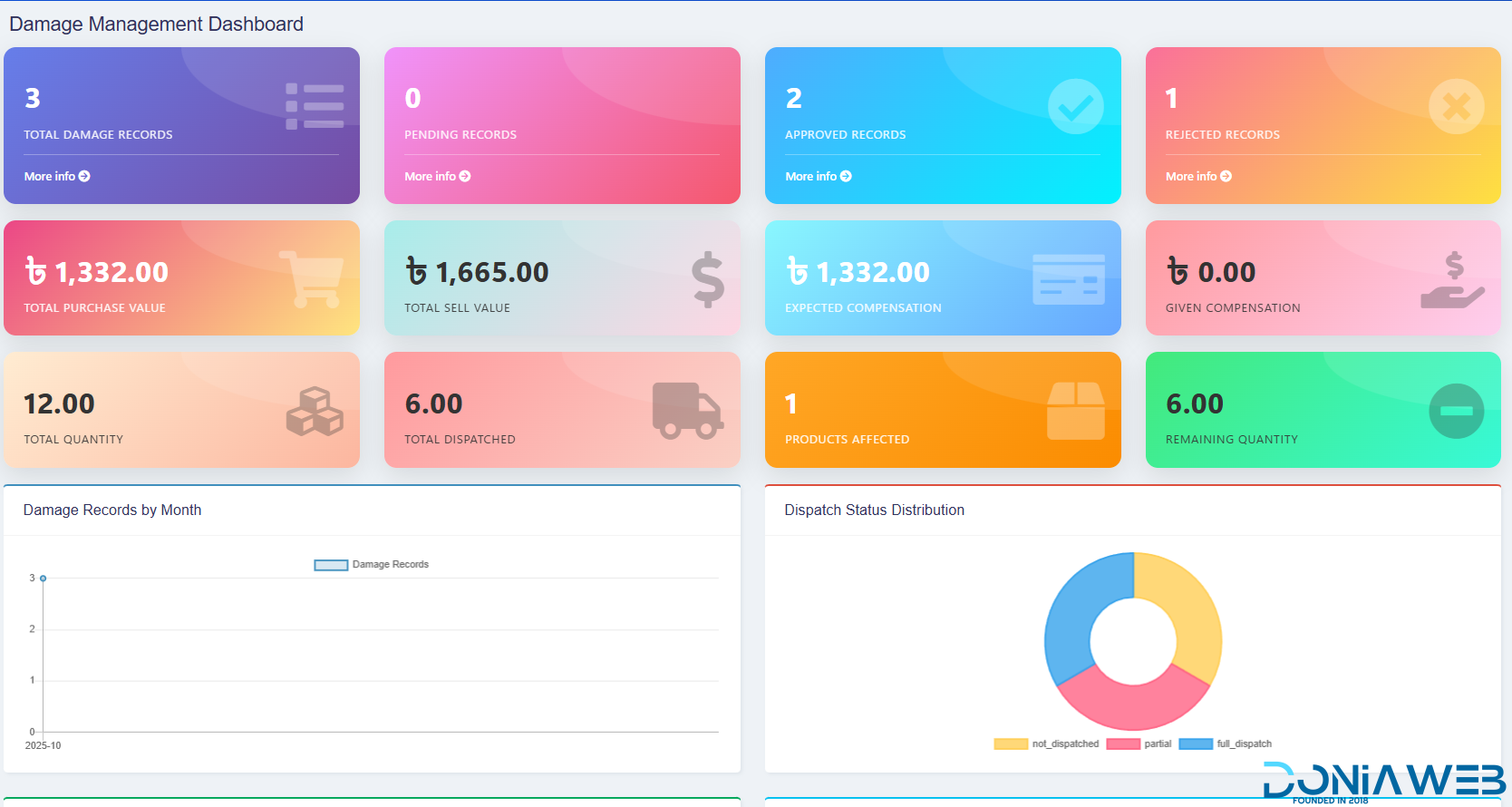The width and height of the screenshot is (1512, 807).
Task: Click the dollar sign icon on Total Sell Value
Action: tap(708, 278)
